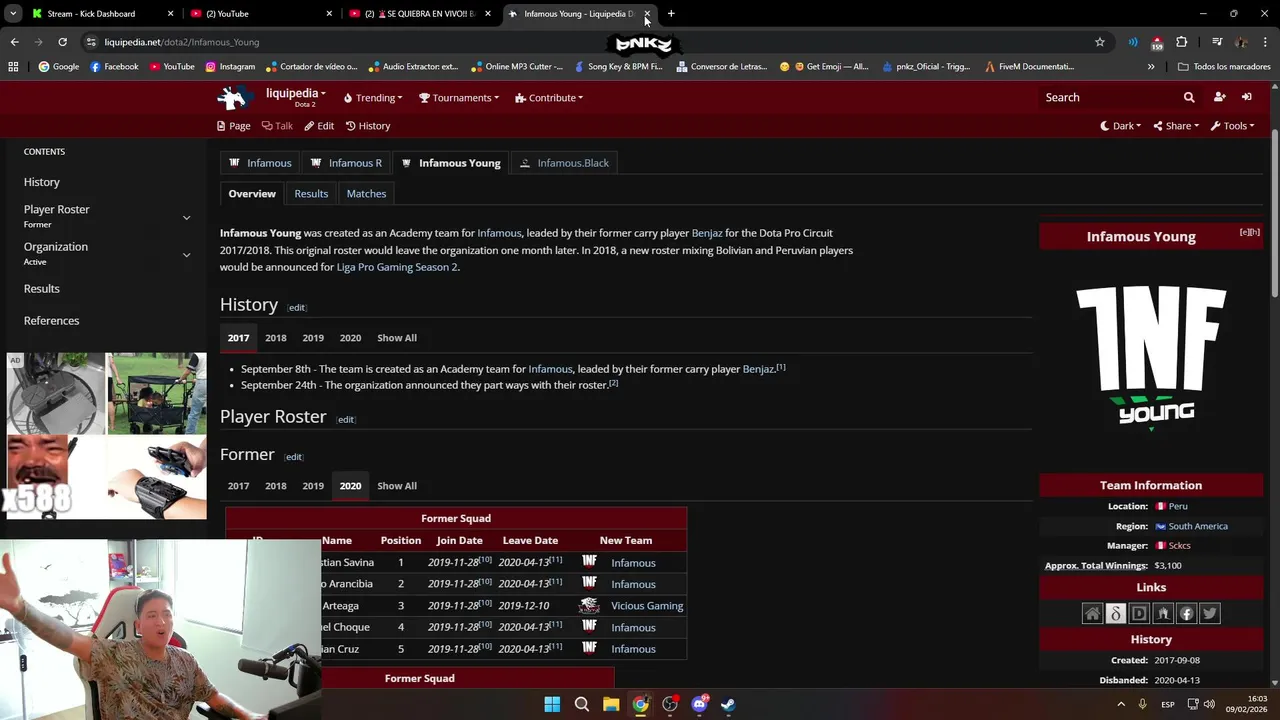Open the Stratz link icon
1280x720 pixels.
1163,614
